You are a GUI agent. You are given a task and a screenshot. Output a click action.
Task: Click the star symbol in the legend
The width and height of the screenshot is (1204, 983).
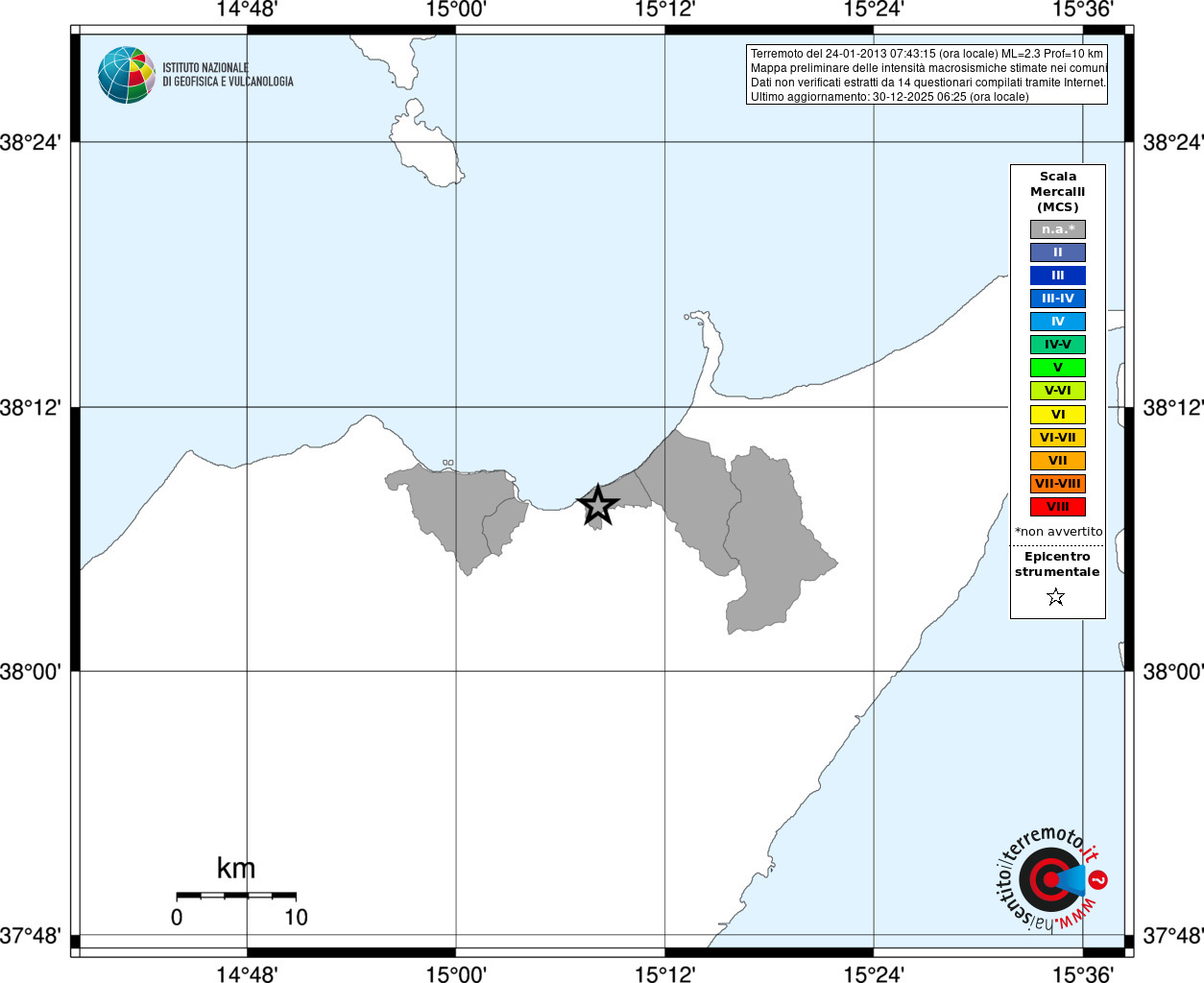coord(1056,597)
